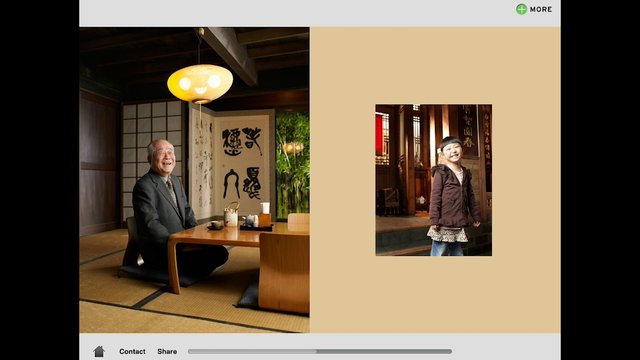Go to home via the house icon
This screenshot has width=640, height=360.
tap(99, 351)
